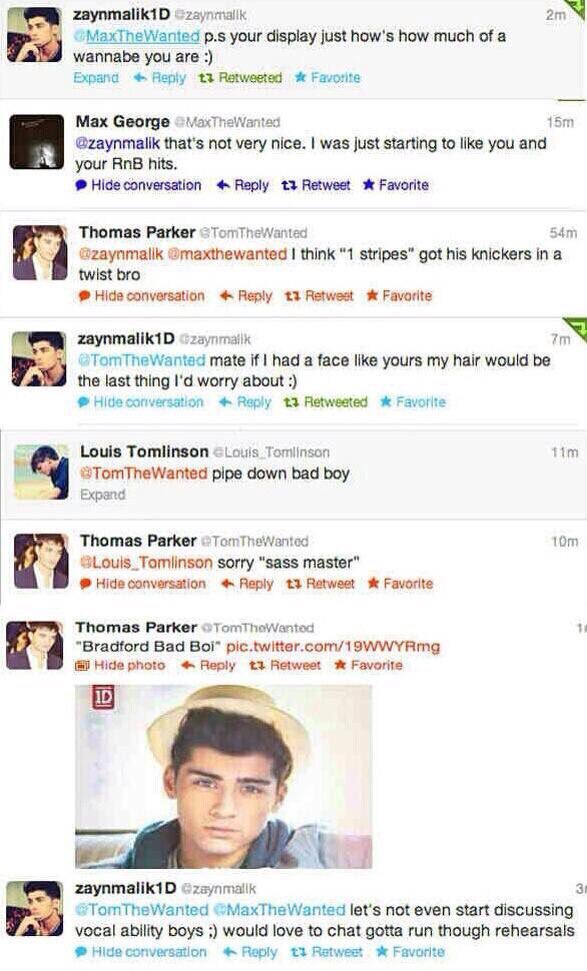
Task: Reply to Thomas Parker's "1 stripes" tweet
Action: point(246,295)
